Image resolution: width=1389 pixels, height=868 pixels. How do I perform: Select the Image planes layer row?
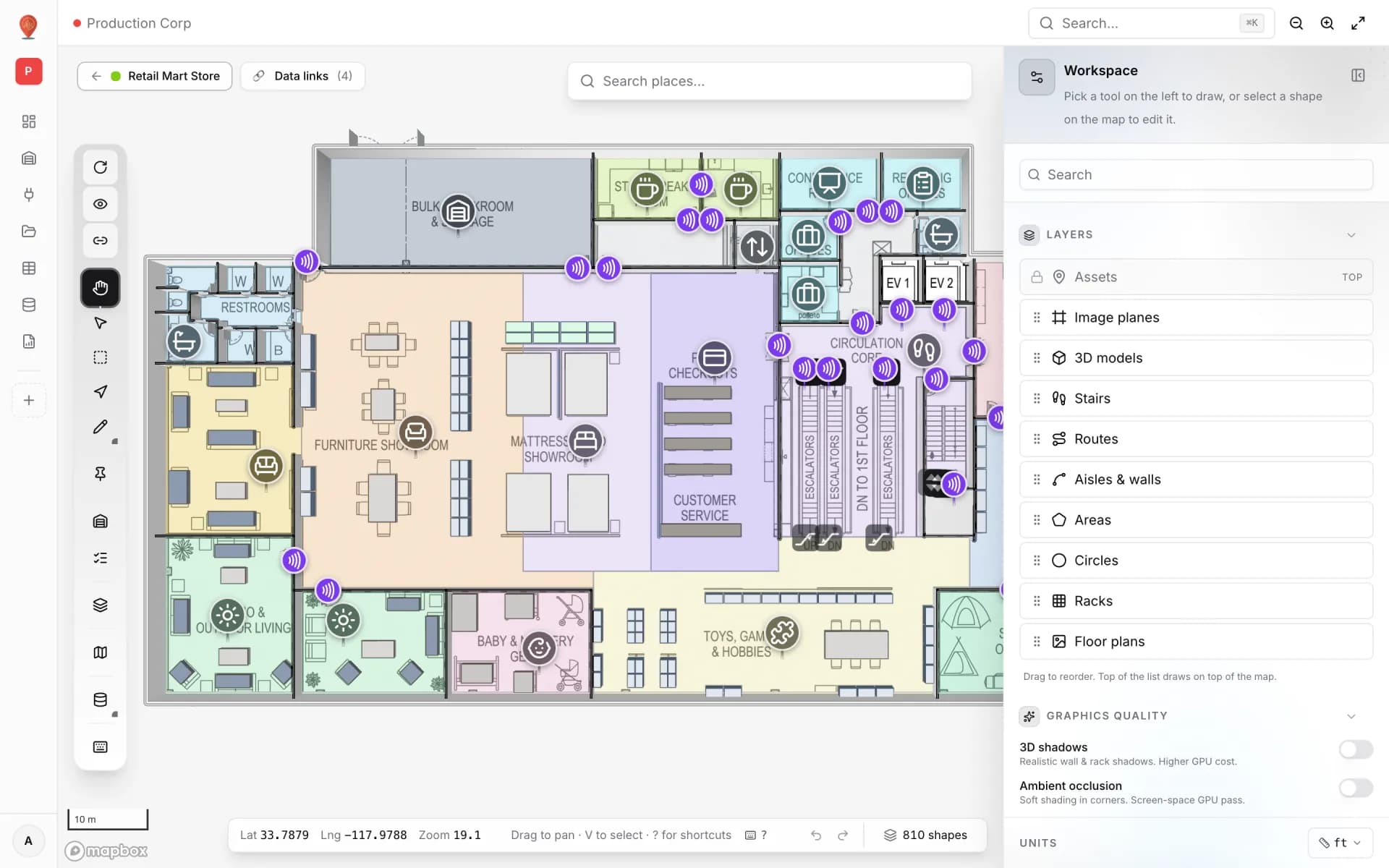pyautogui.click(x=1196, y=318)
